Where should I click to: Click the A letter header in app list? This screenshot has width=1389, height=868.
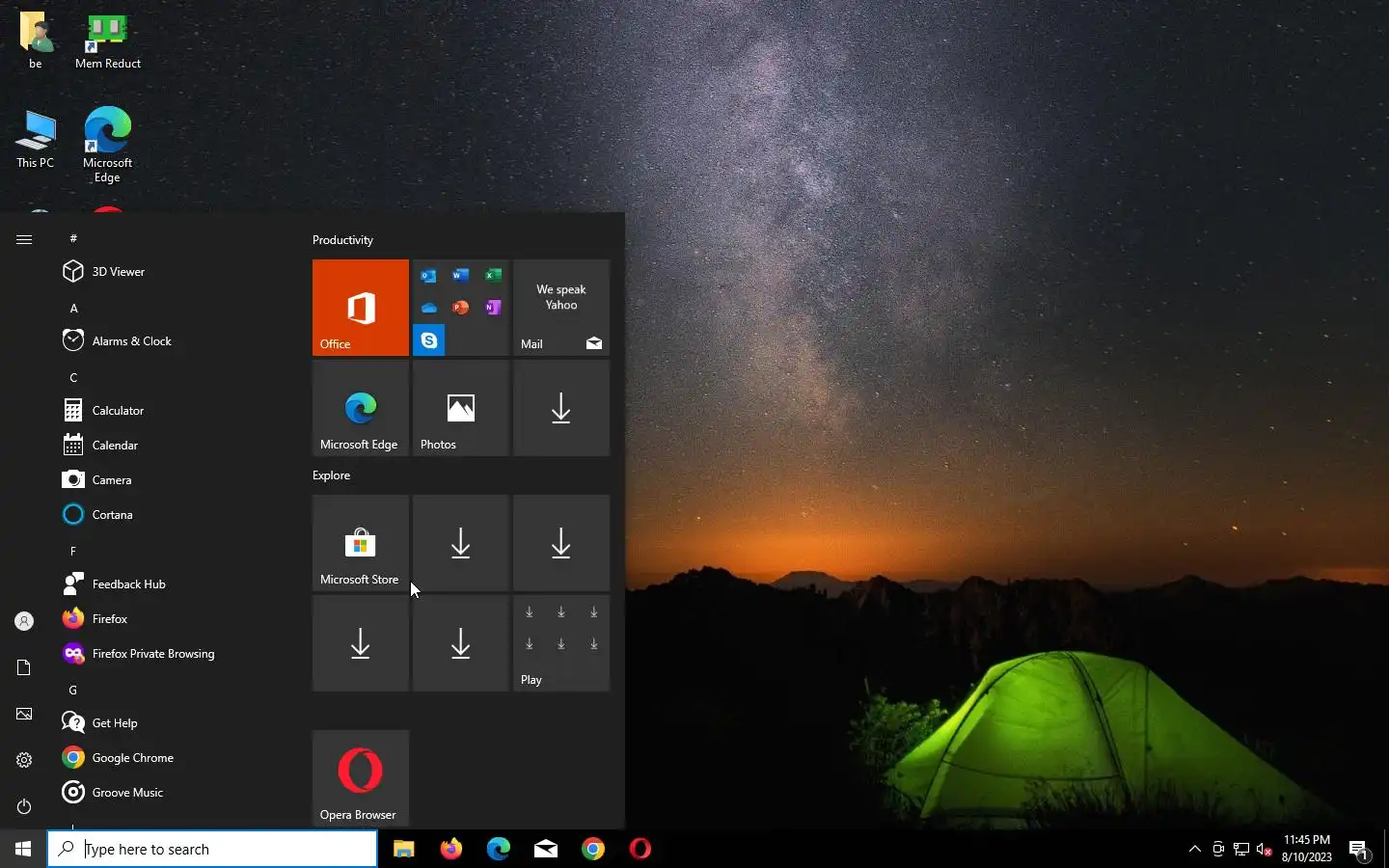click(x=73, y=309)
